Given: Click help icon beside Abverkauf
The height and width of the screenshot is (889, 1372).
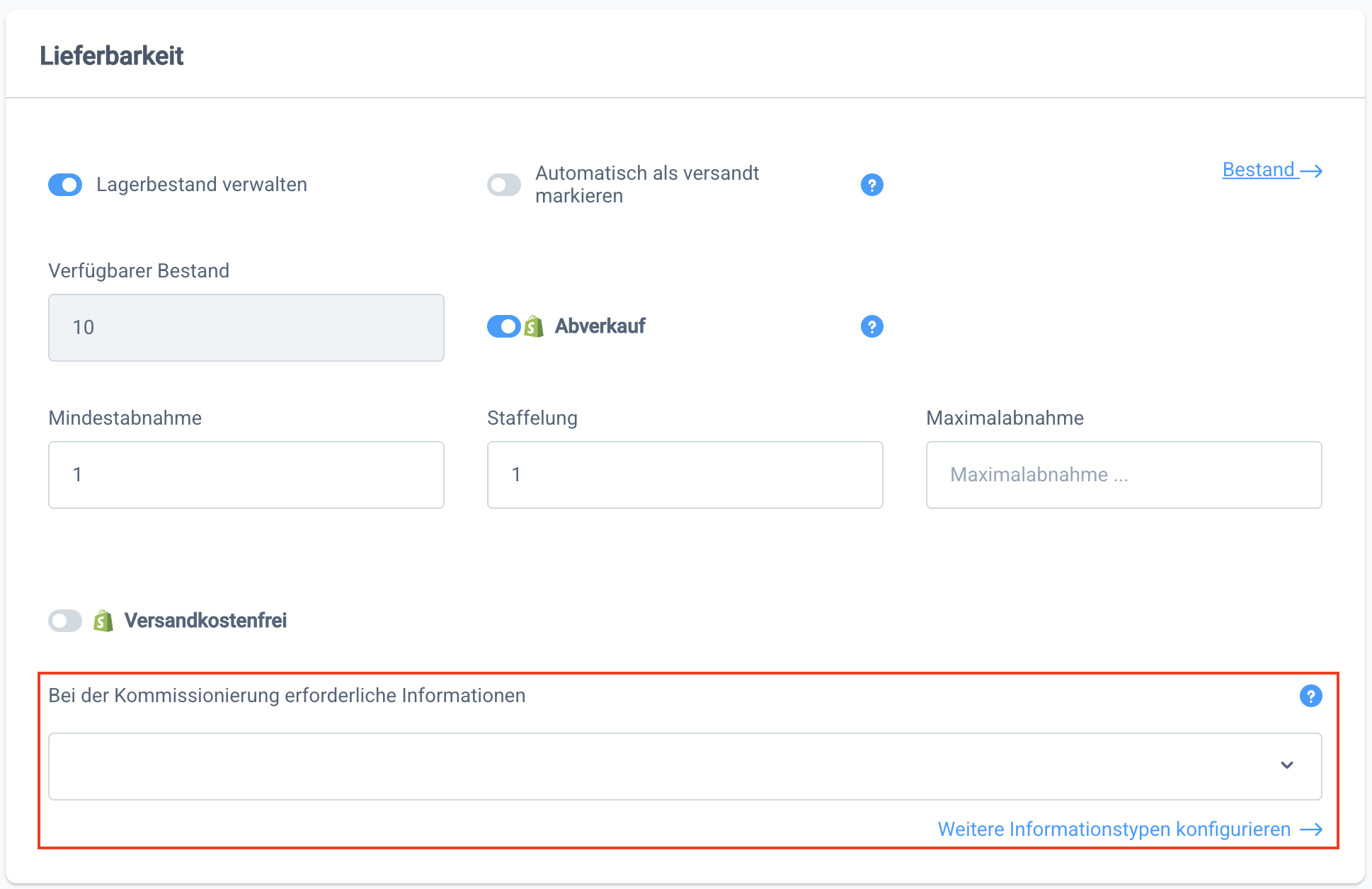Looking at the screenshot, I should [x=871, y=326].
